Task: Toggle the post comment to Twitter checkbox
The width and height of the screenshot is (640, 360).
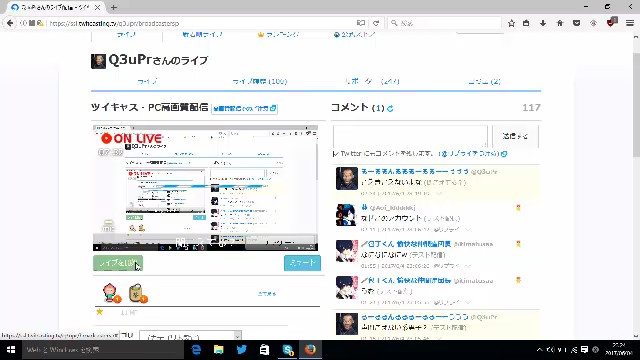Action: click(336, 154)
